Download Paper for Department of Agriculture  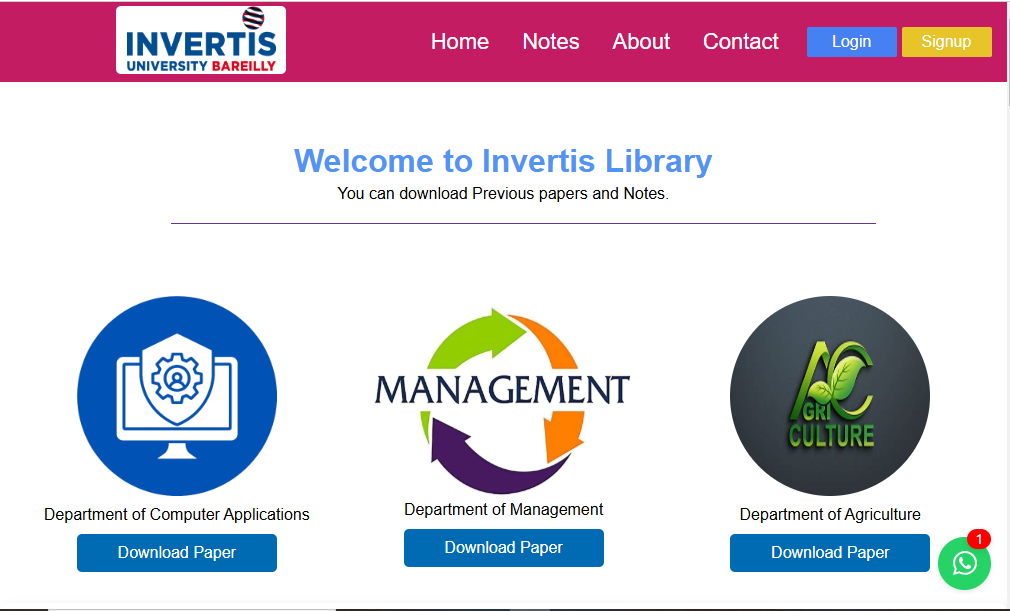(830, 553)
